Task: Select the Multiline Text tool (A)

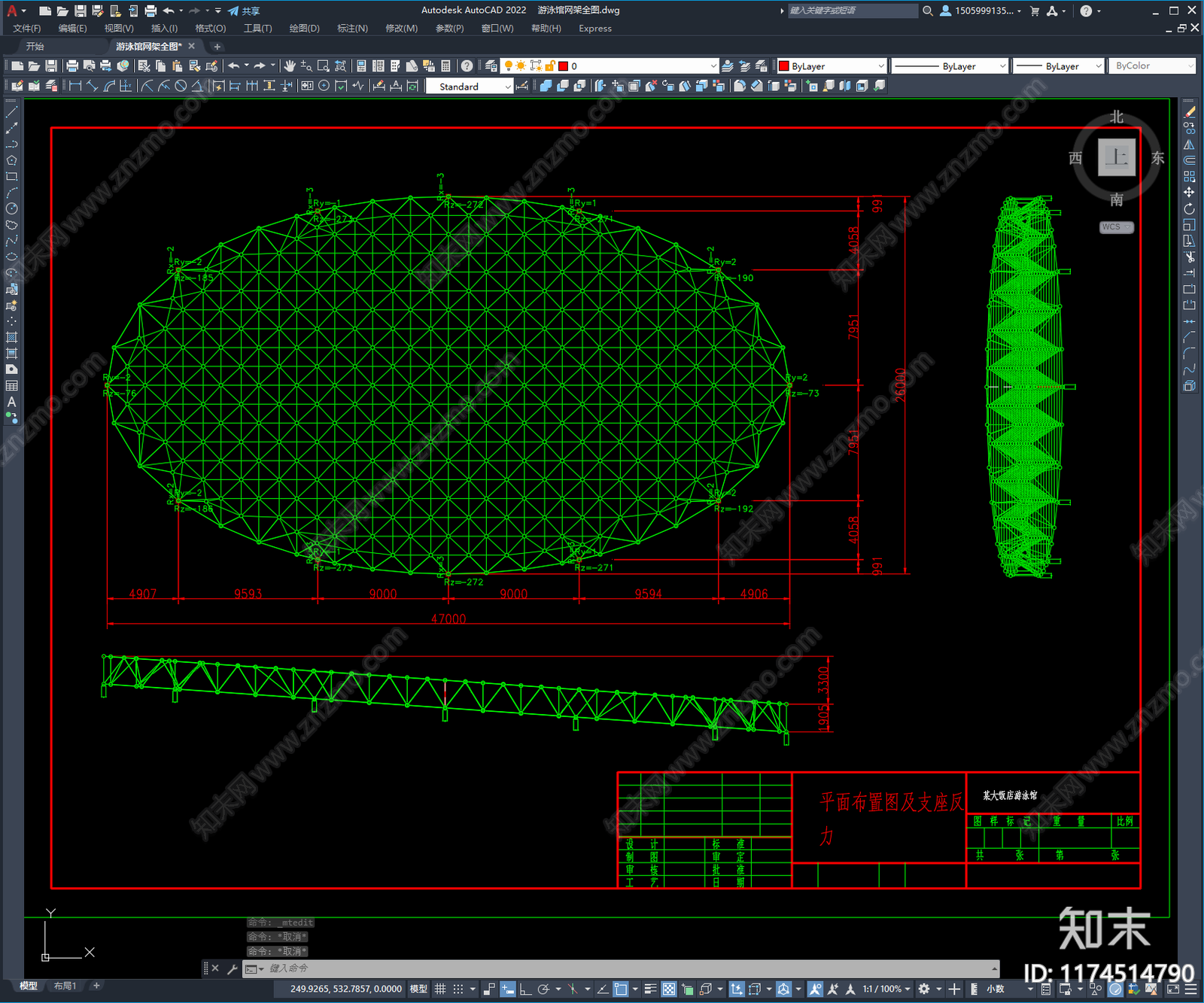Action: (x=11, y=402)
